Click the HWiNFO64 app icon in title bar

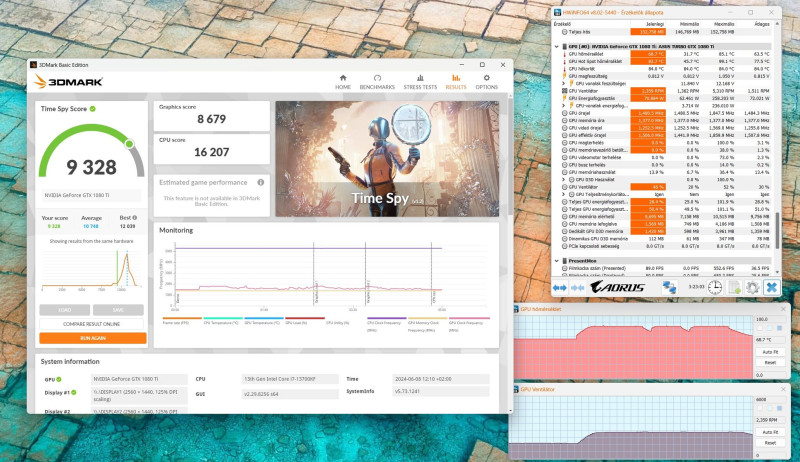[558, 12]
